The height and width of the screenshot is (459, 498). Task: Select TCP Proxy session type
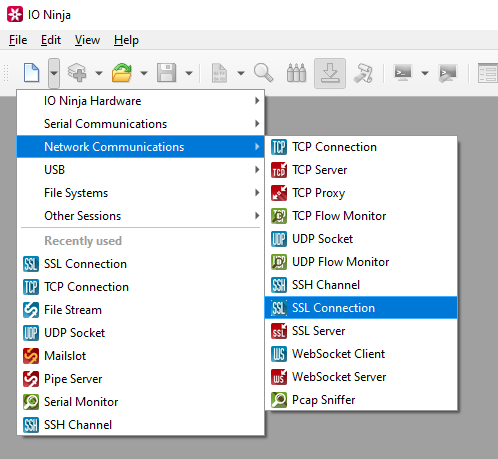click(x=361, y=193)
